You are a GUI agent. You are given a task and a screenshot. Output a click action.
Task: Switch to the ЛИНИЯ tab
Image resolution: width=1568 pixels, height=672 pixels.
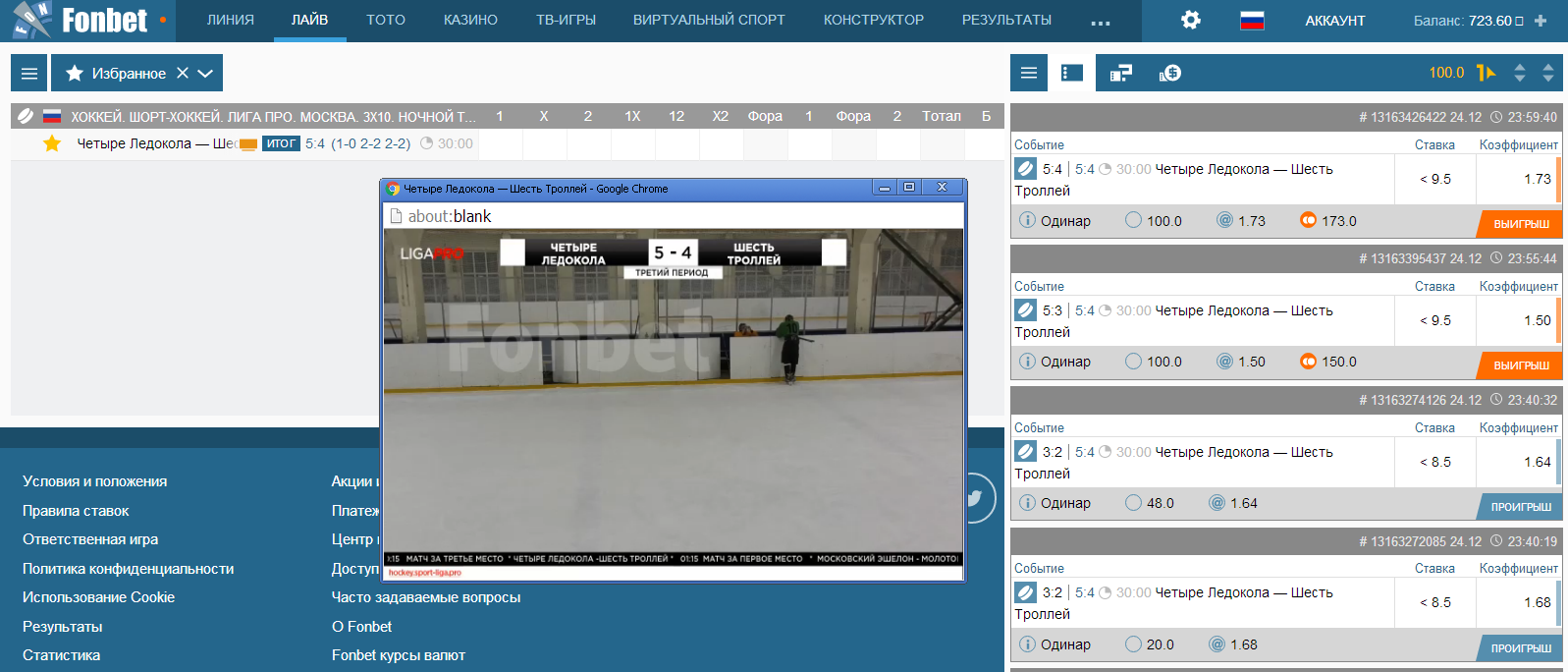(x=230, y=20)
